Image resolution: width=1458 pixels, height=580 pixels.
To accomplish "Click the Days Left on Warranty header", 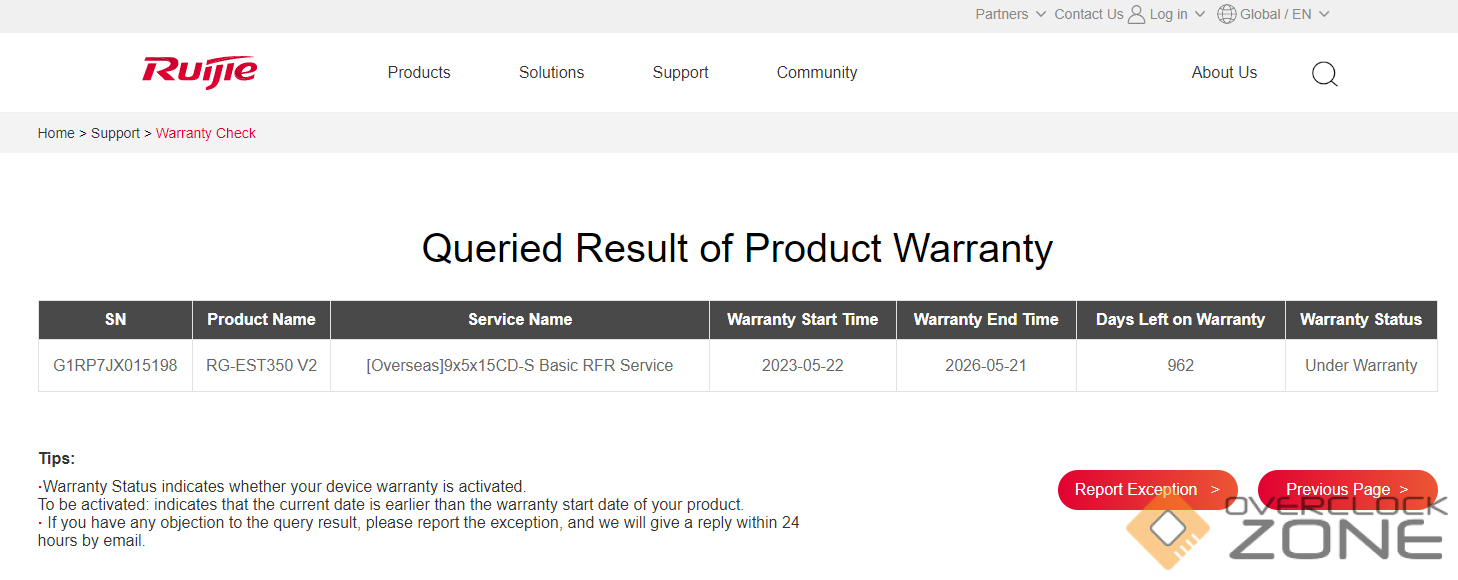I will coord(1181,320).
